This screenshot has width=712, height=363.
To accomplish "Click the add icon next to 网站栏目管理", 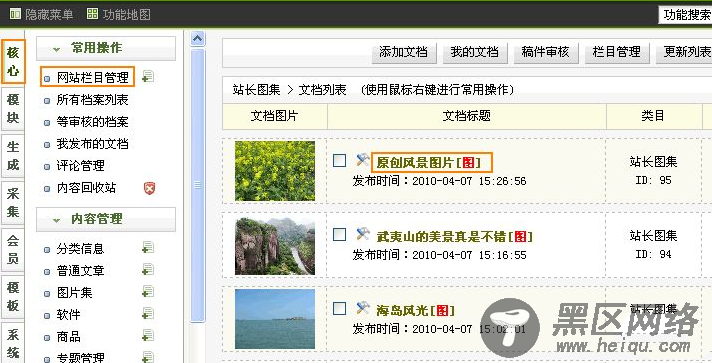I will 148,76.
